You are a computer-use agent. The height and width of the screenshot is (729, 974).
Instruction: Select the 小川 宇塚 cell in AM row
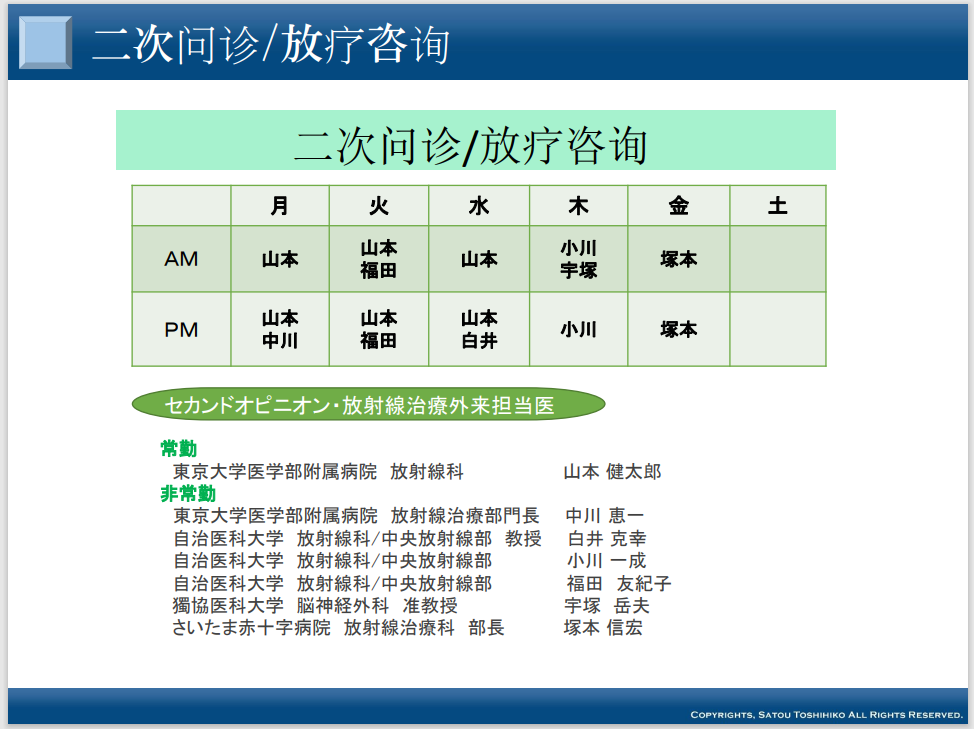[x=578, y=259]
